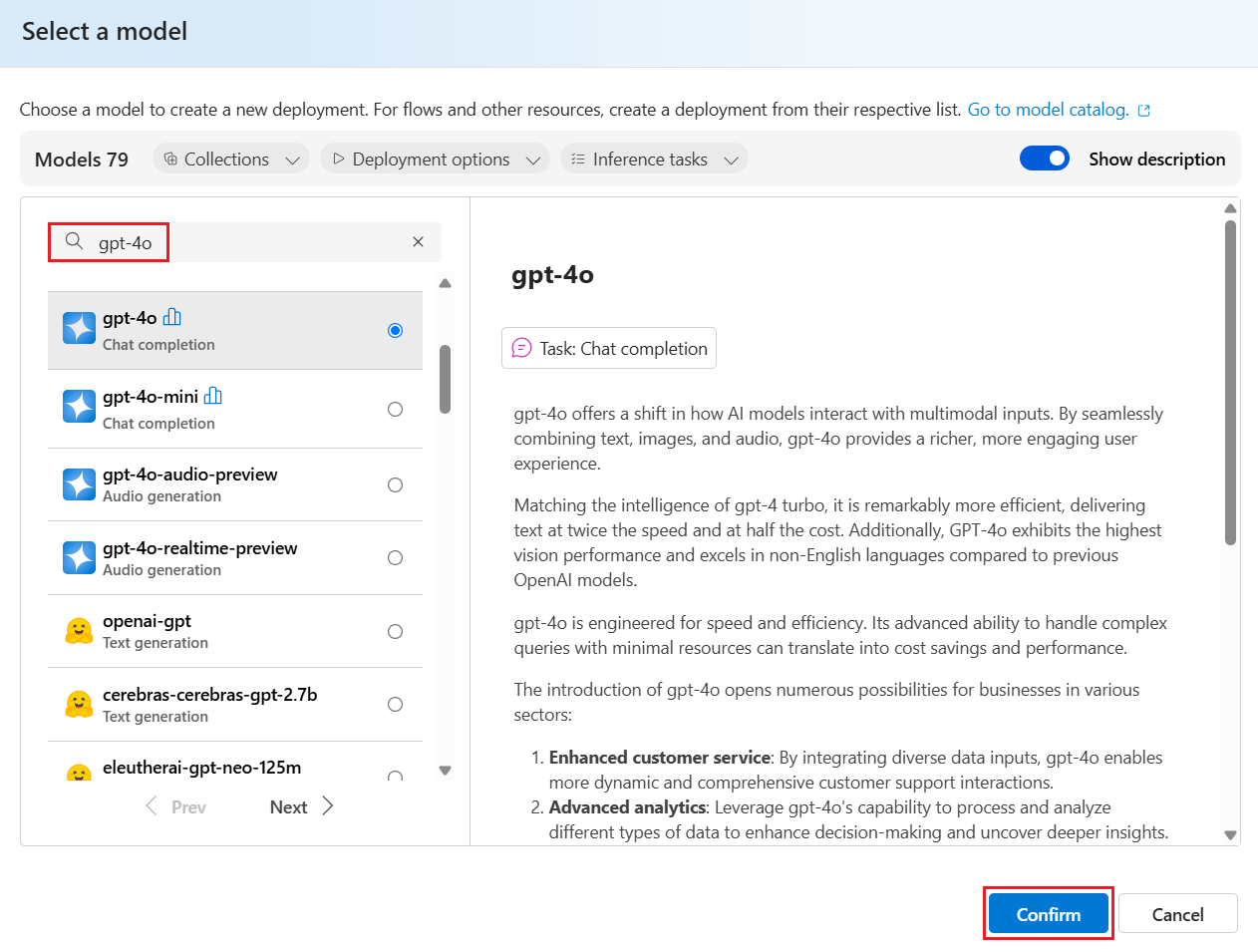This screenshot has height=952, width=1258.
Task: Disable the Show description toggle
Action: pyautogui.click(x=1045, y=158)
